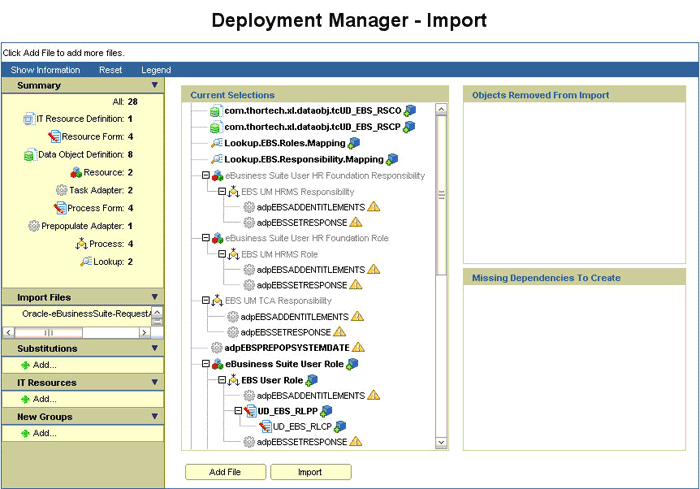Collapse the New Groups section arrow
This screenshot has width=700, height=489.
(x=154, y=416)
